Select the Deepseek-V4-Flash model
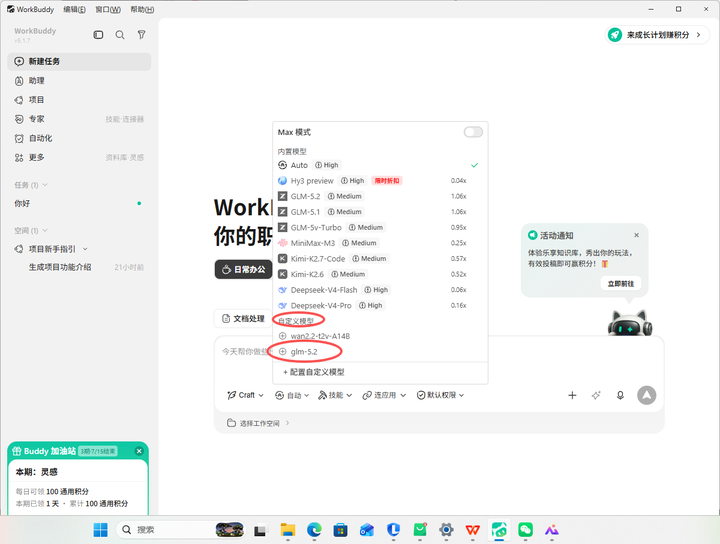This screenshot has width=720, height=544. 380,290
